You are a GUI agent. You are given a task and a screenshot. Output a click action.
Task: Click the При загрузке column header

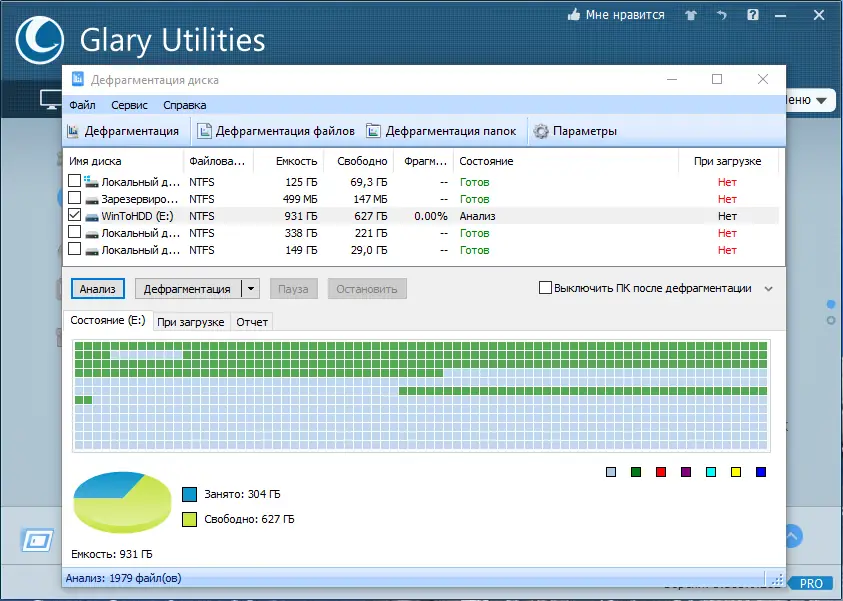coord(728,161)
